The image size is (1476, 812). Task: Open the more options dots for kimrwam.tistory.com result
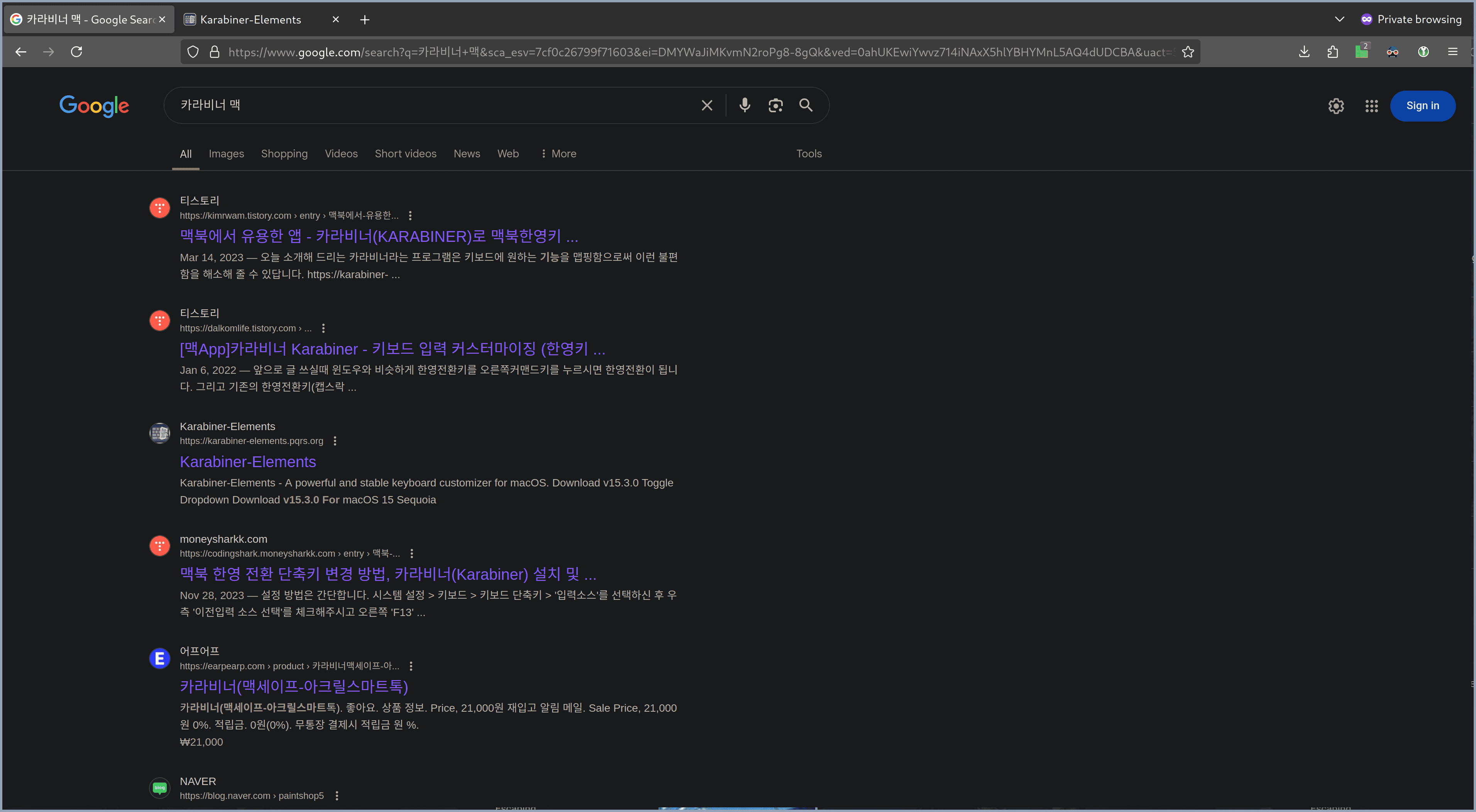[x=410, y=216]
